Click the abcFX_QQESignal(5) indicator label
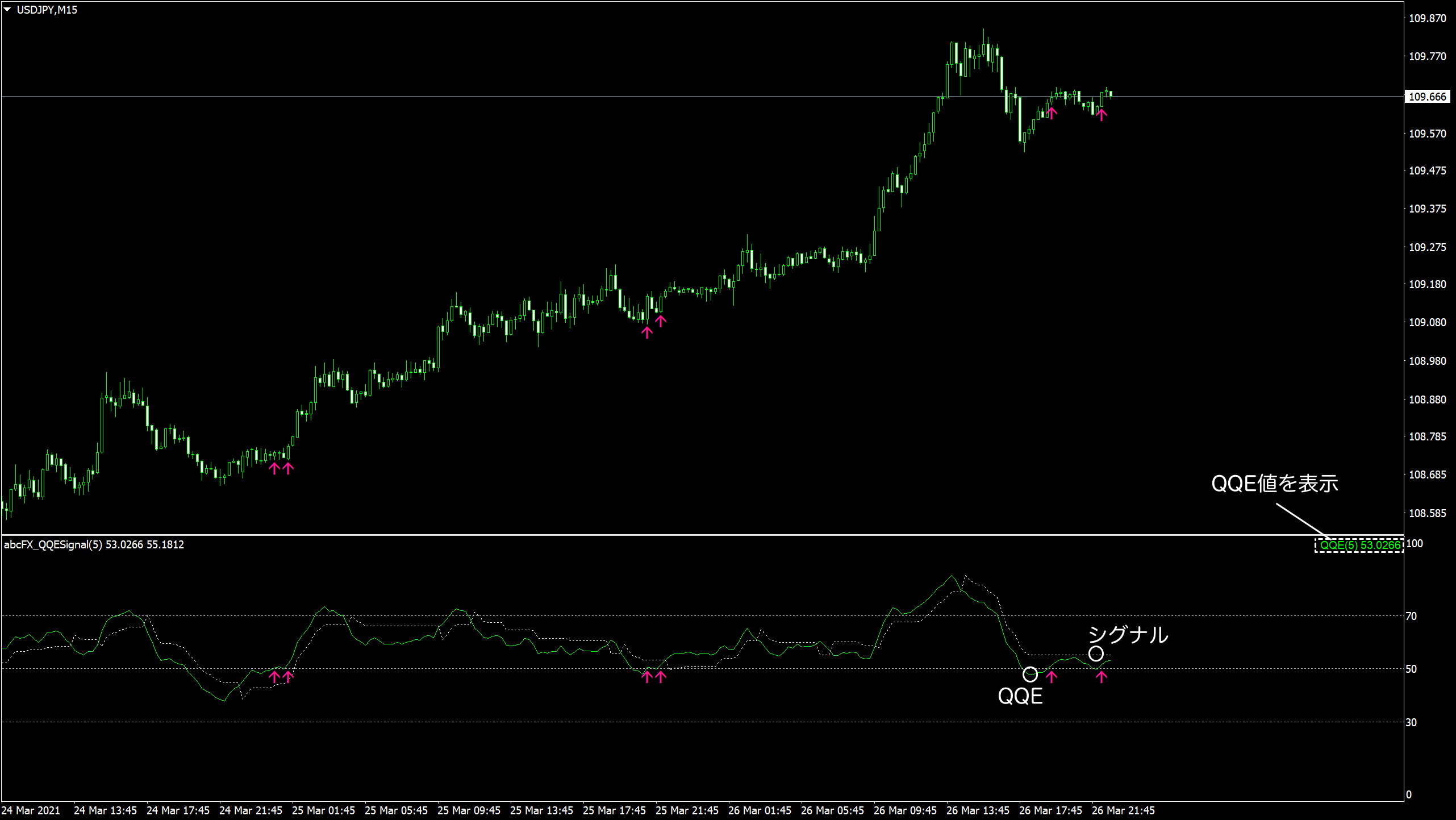Image resolution: width=1456 pixels, height=820 pixels. pos(53,544)
